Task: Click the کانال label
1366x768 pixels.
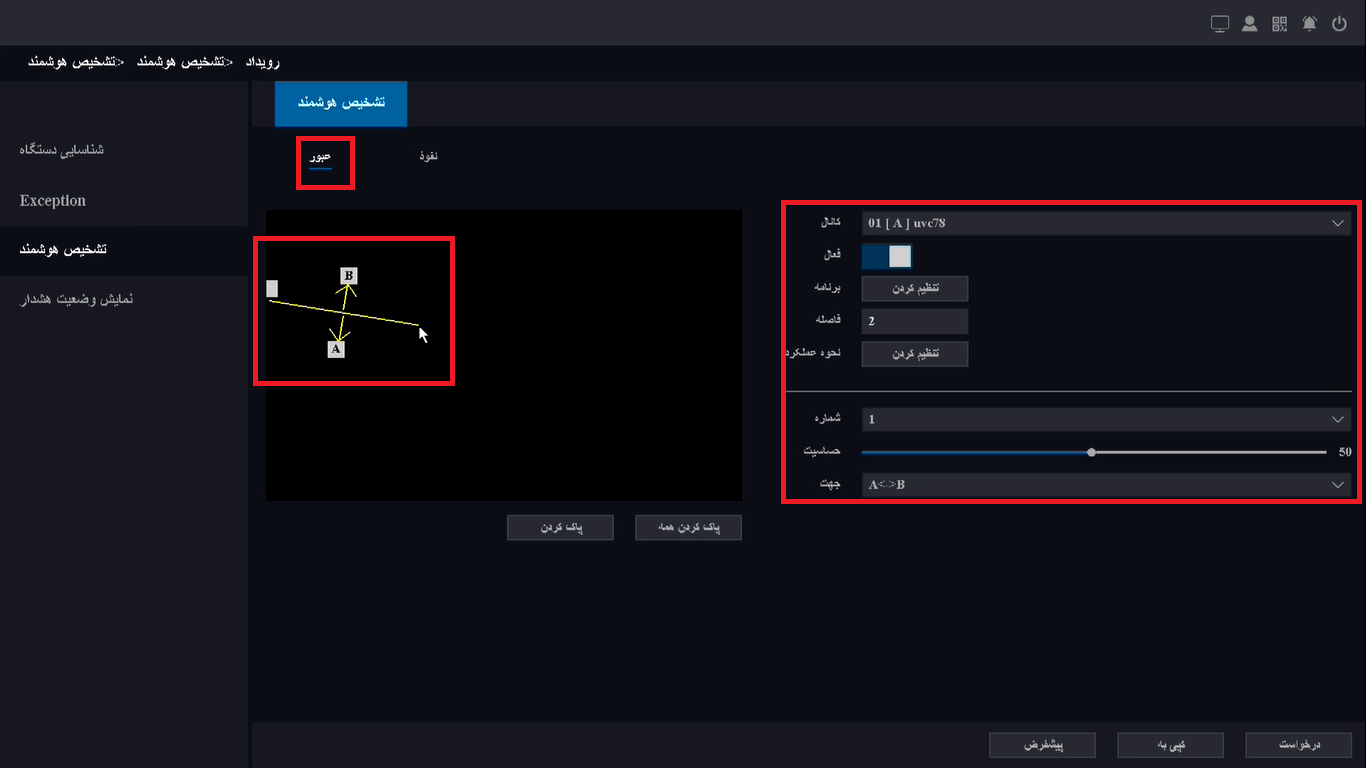Action: (830, 223)
